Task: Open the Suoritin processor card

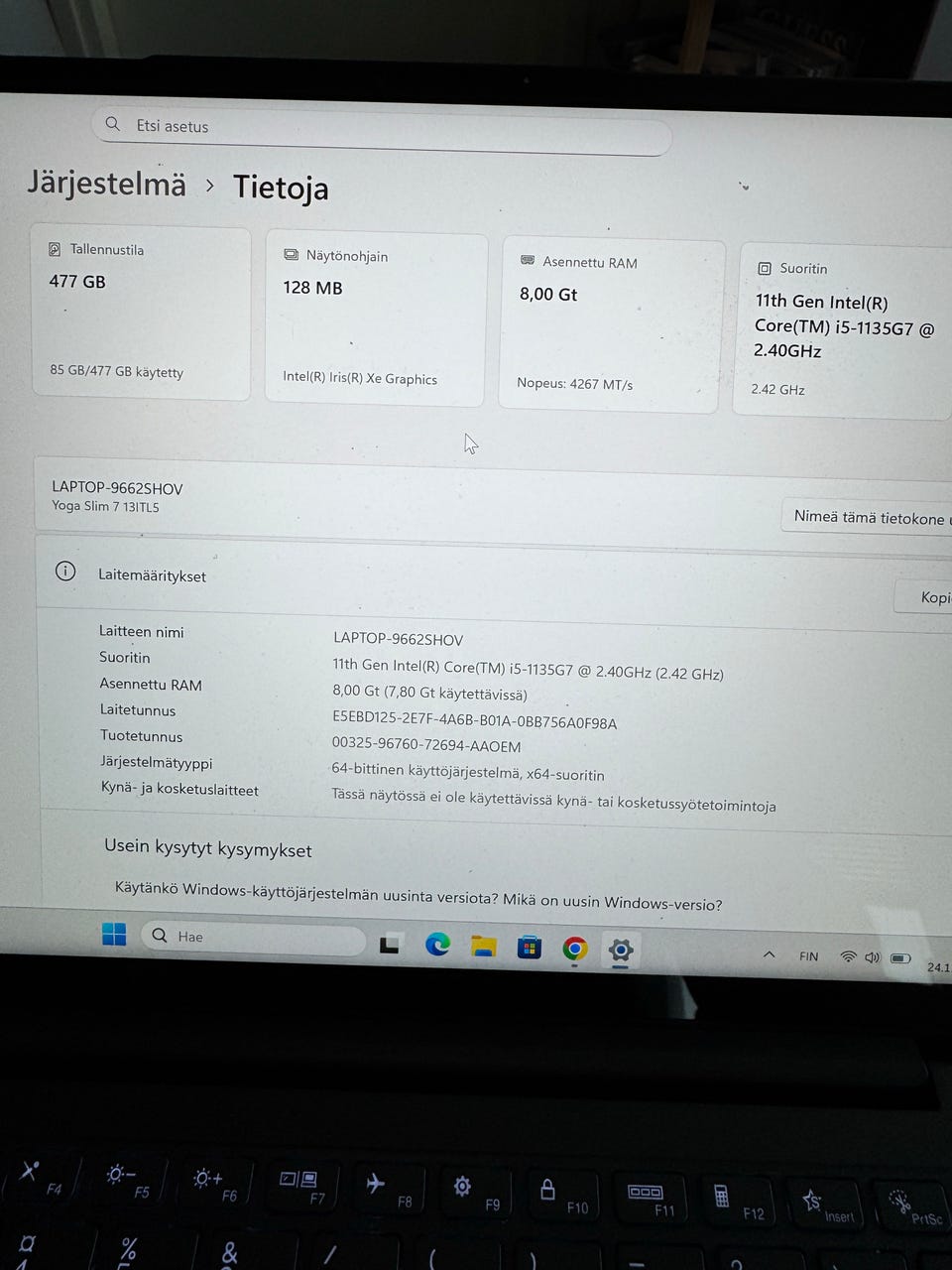Action: [843, 330]
